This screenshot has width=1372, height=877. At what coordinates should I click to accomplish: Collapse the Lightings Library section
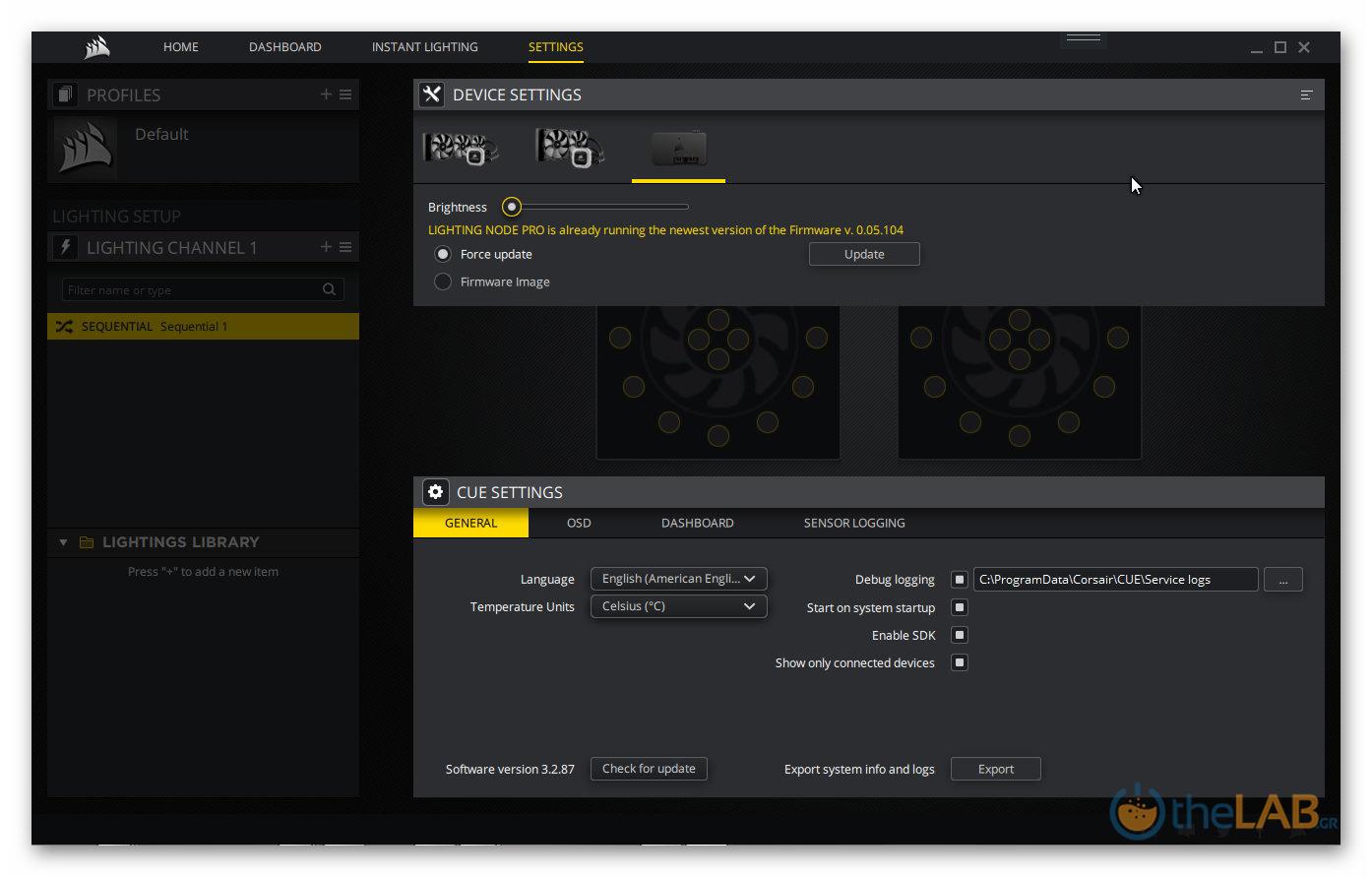[x=63, y=542]
